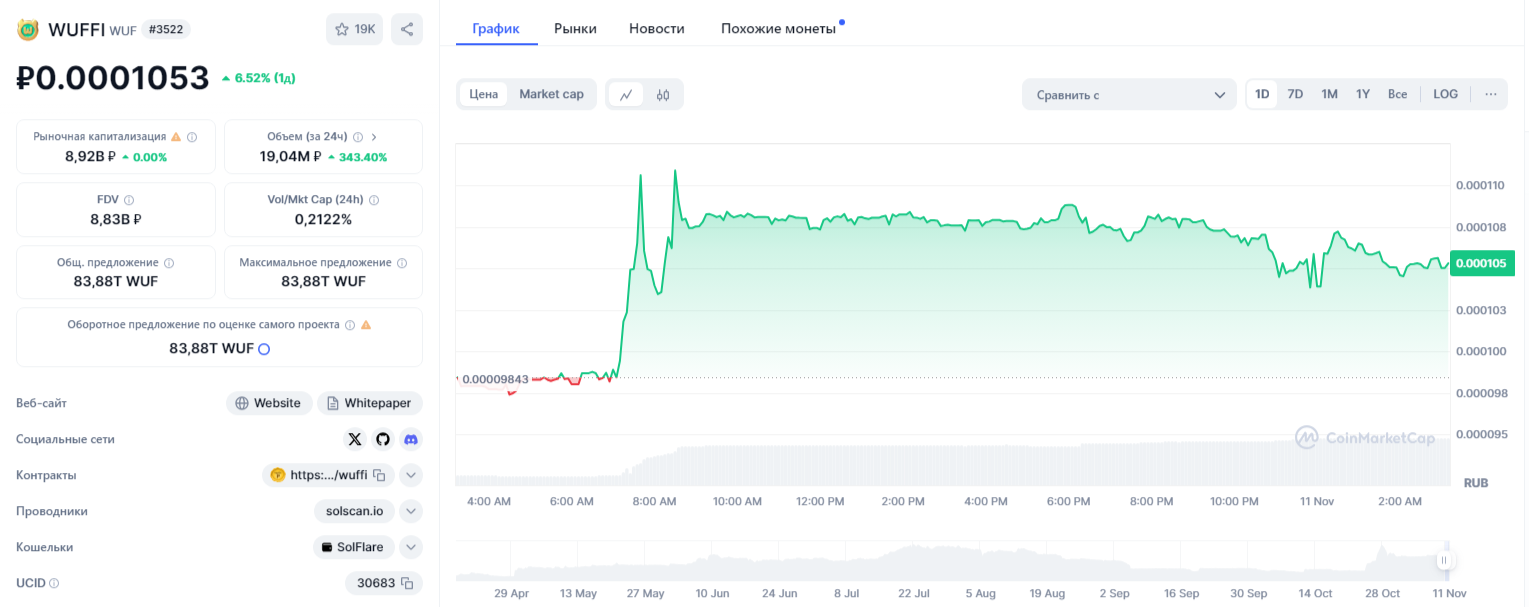Click the 0.000105 current price label
This screenshot has width=1529, height=607.
coord(1481,263)
